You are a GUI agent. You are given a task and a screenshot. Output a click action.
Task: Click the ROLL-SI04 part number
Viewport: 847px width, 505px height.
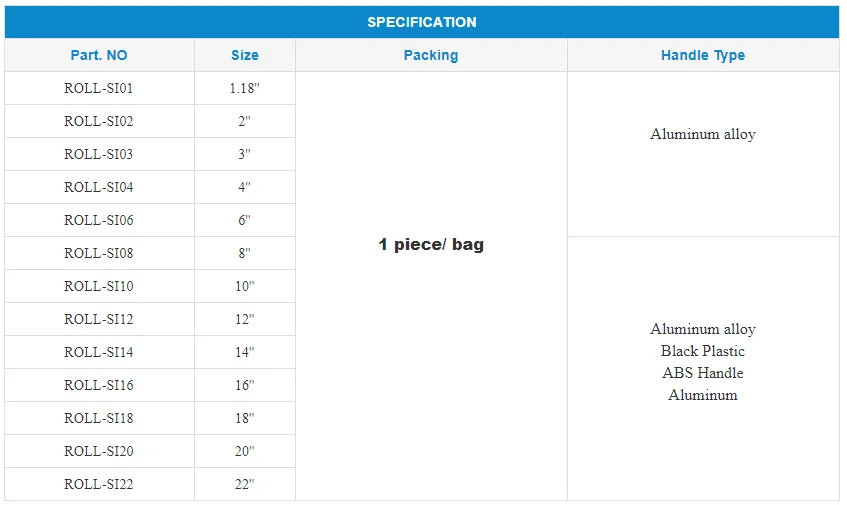point(99,187)
